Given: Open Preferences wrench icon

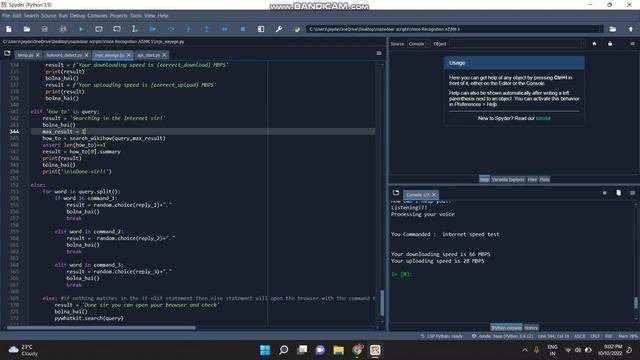Looking at the screenshot, I should 279,29.
